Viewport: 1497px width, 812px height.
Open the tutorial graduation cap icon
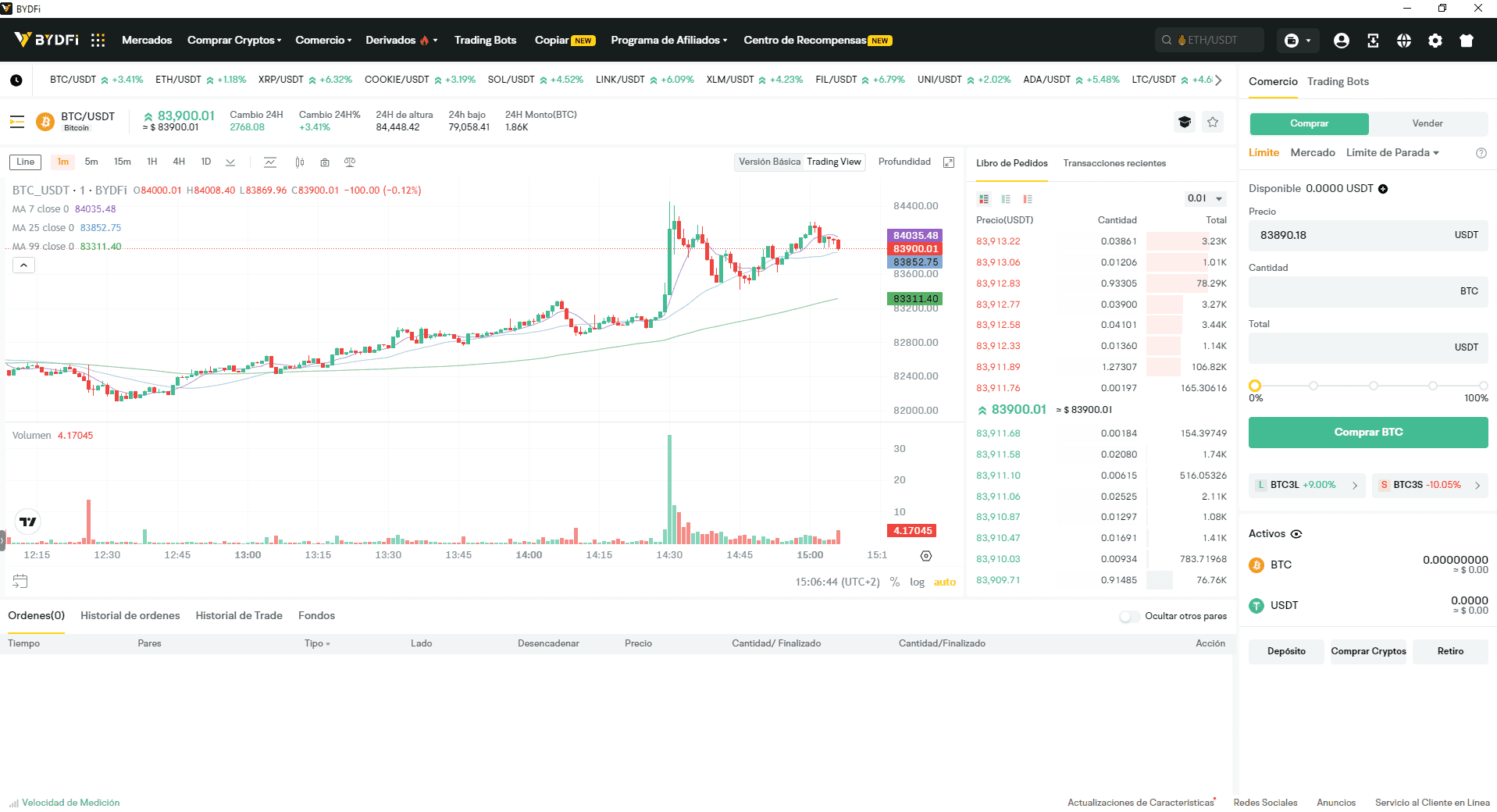coord(1185,122)
